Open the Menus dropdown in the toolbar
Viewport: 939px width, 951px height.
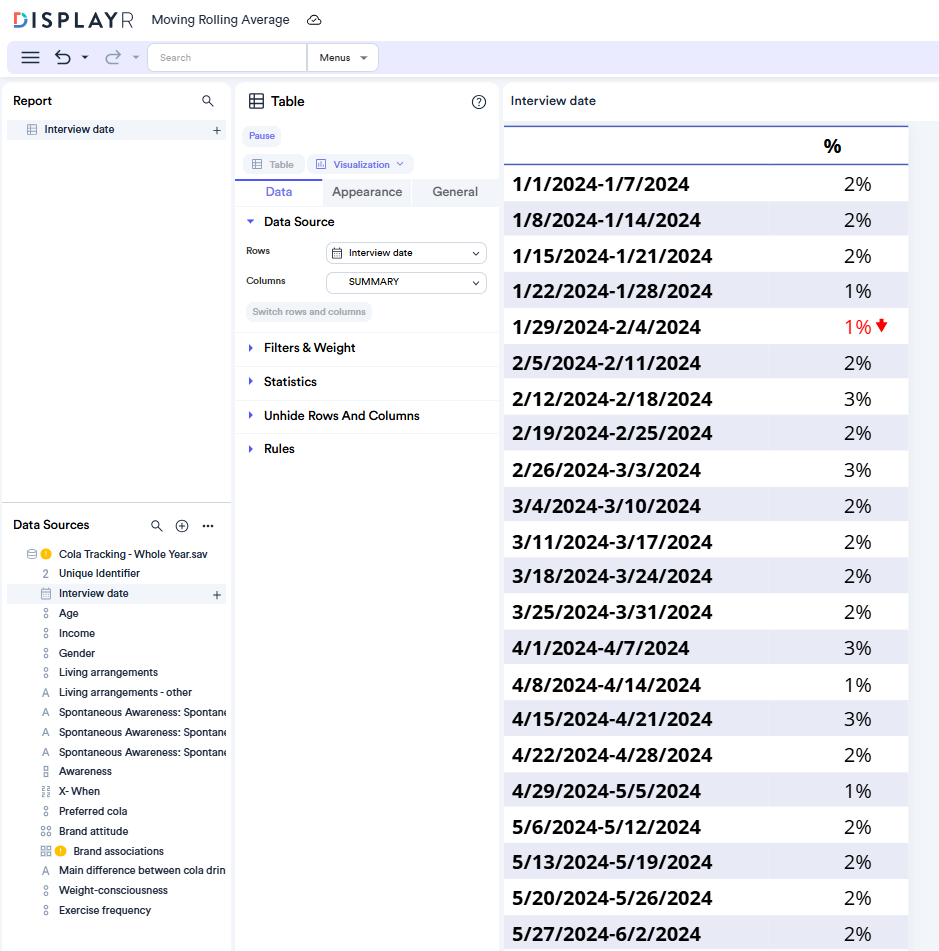tap(342, 57)
